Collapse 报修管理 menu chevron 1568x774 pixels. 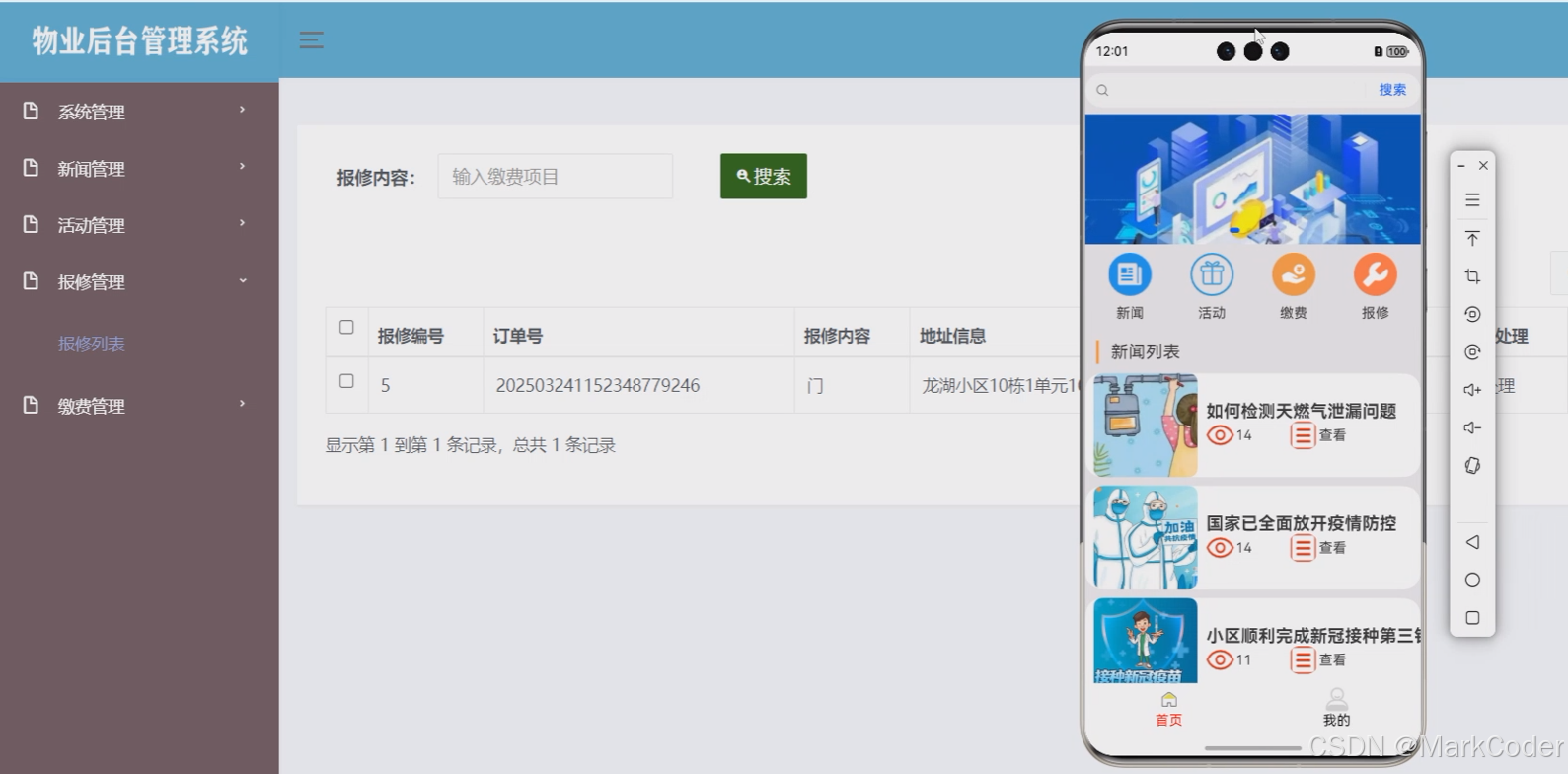coord(242,280)
